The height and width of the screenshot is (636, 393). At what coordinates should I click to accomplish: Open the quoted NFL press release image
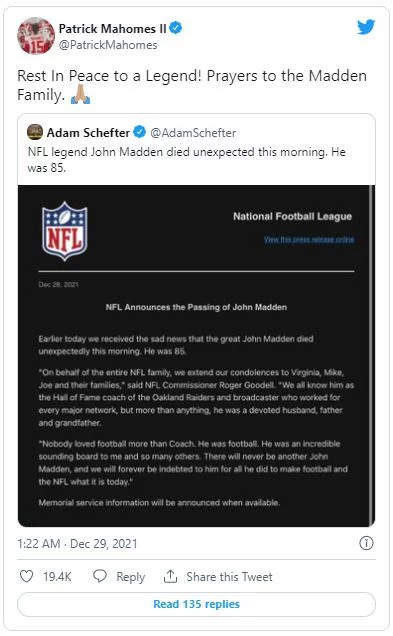[196, 356]
